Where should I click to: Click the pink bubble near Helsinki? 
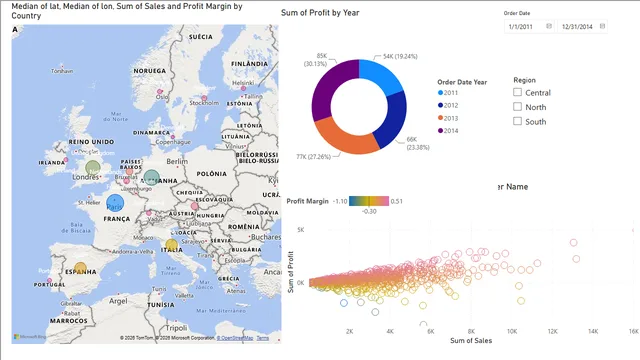[x=243, y=88]
